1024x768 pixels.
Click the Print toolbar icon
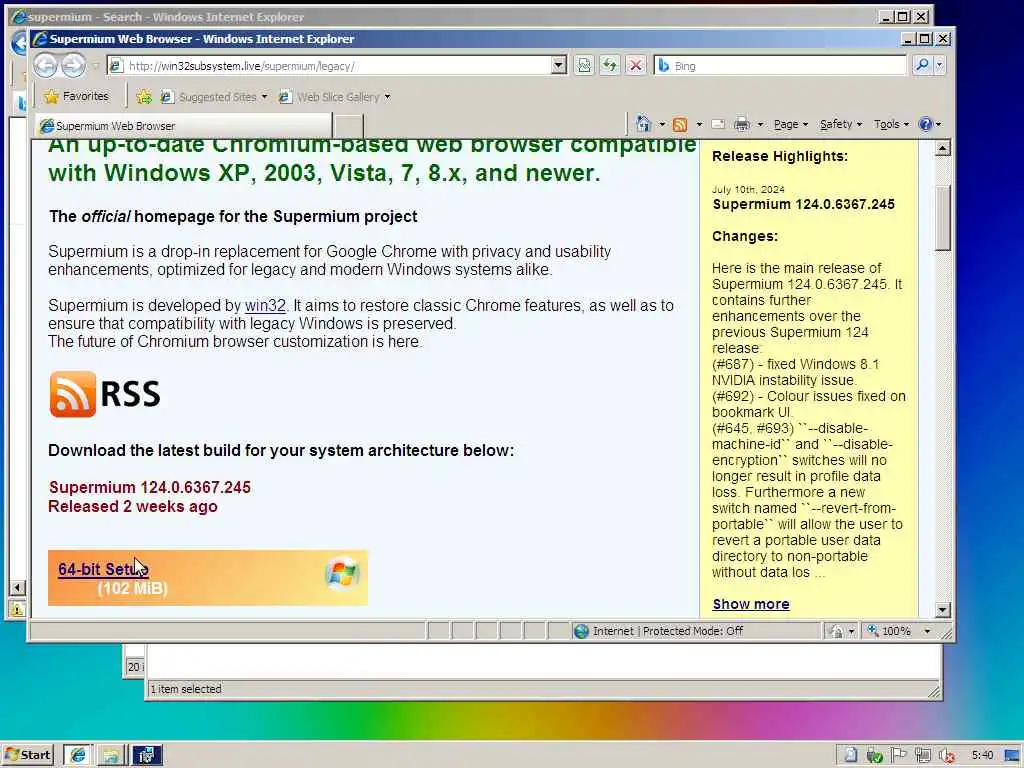pyautogui.click(x=742, y=124)
